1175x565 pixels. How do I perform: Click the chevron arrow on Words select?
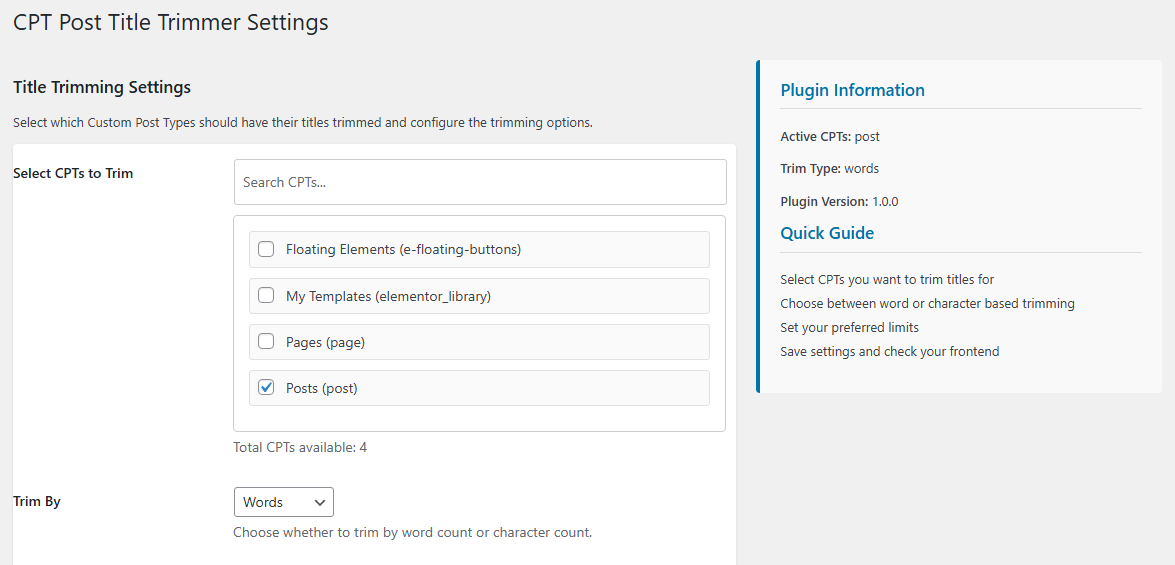(320, 502)
